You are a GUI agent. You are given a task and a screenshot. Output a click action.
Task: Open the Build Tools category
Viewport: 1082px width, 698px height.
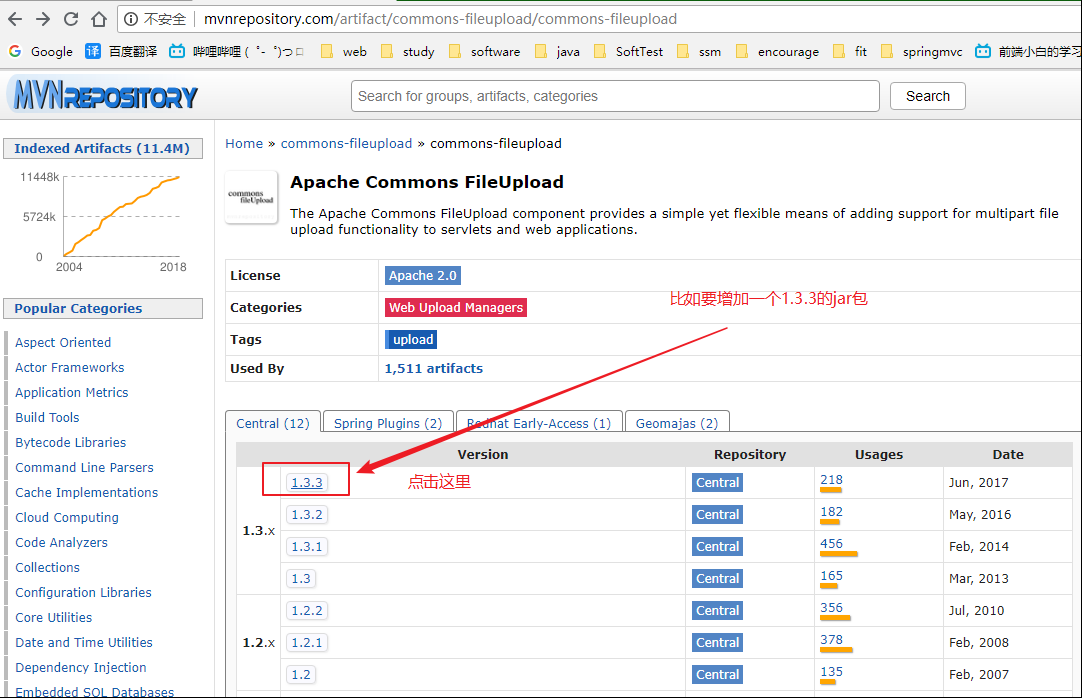click(x=47, y=417)
